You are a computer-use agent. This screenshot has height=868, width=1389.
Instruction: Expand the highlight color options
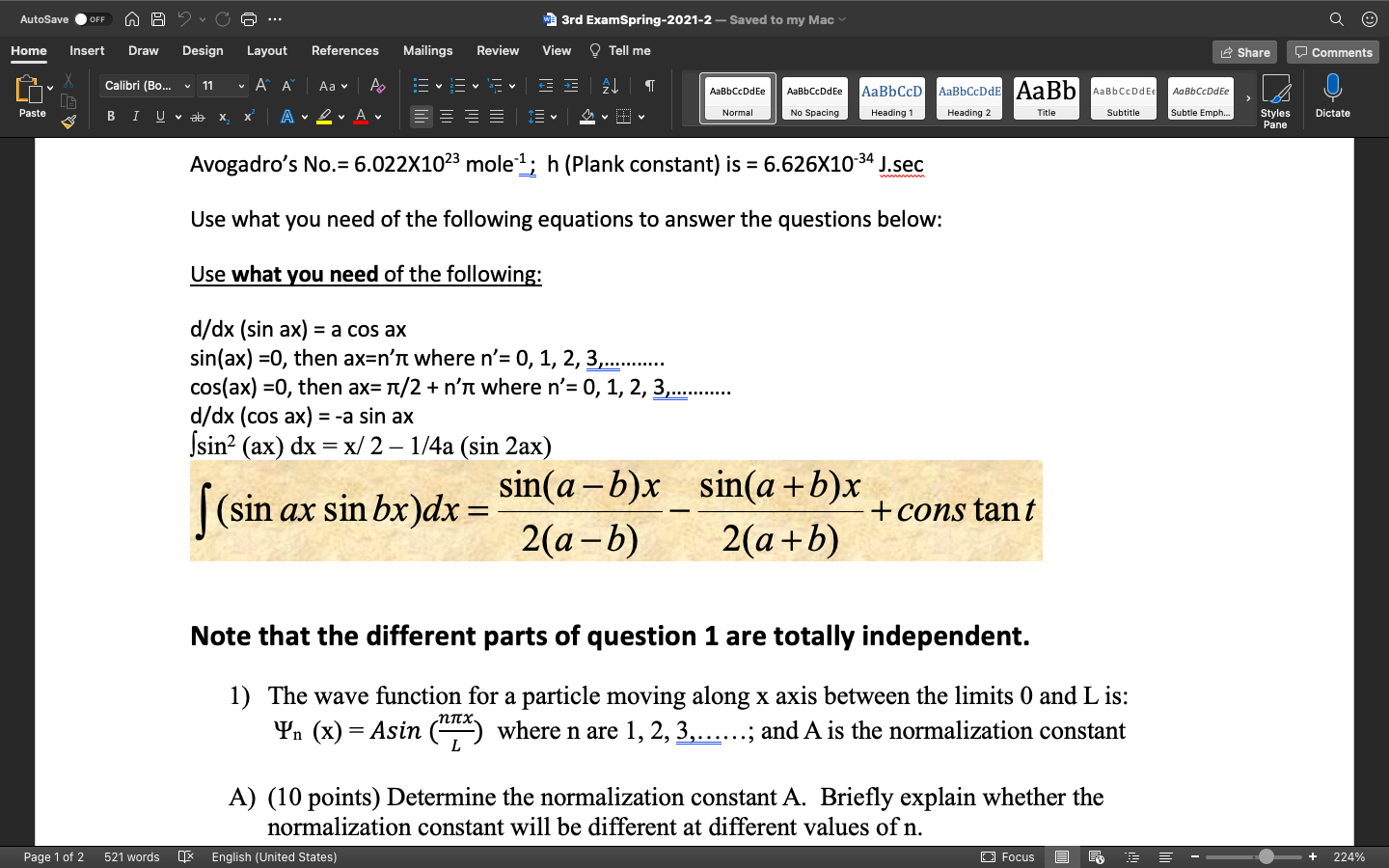click(x=341, y=117)
